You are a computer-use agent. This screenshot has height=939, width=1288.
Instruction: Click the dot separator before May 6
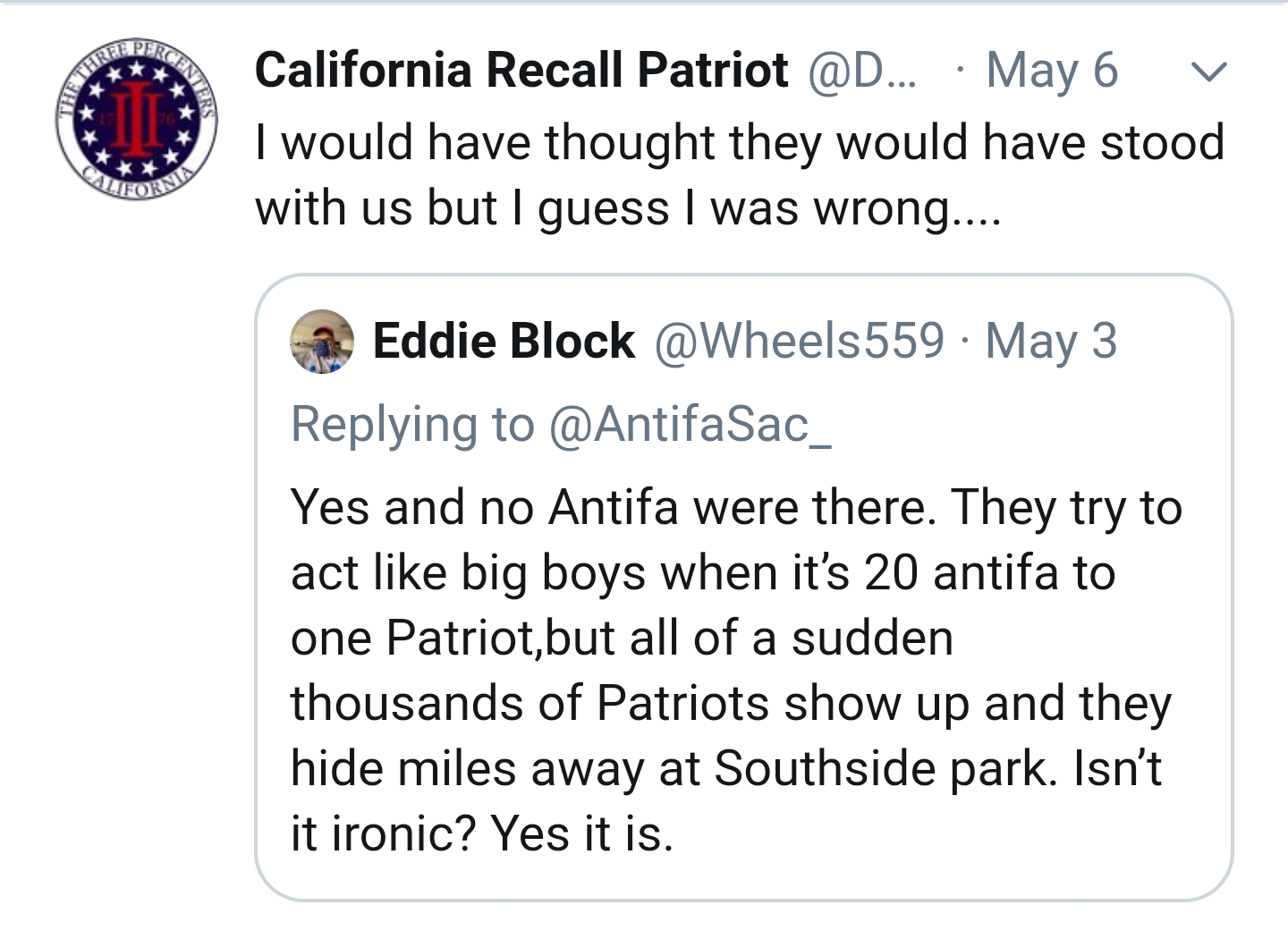[x=960, y=71]
